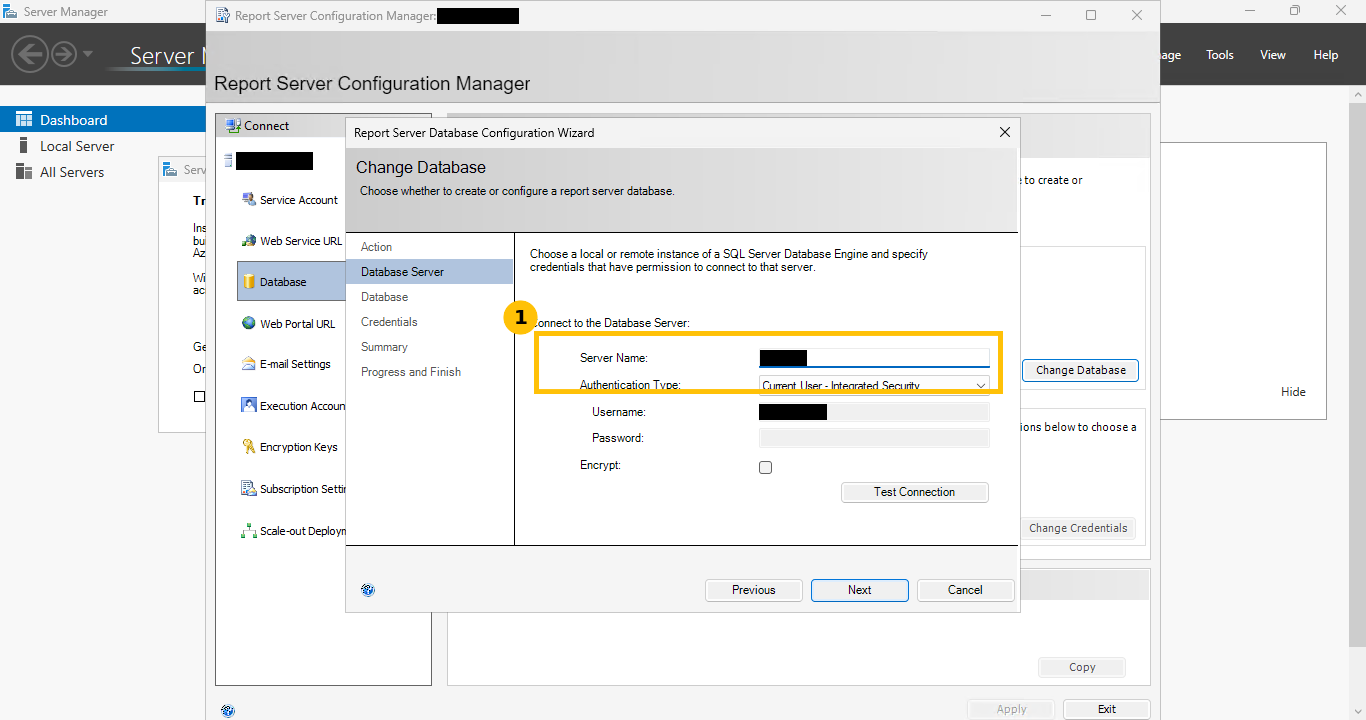Click the Password field

point(874,438)
